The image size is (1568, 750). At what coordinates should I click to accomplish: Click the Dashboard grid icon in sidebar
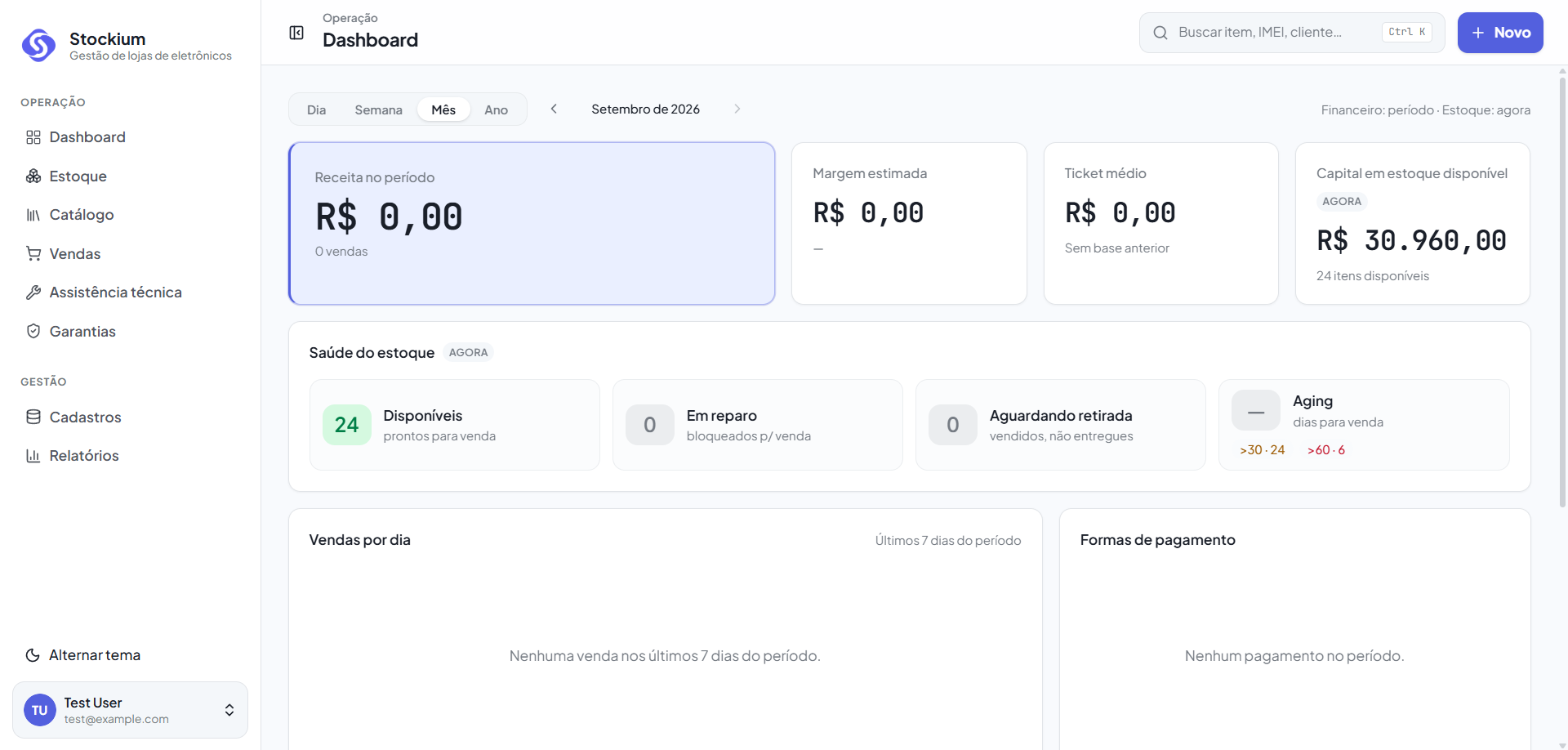tap(33, 137)
